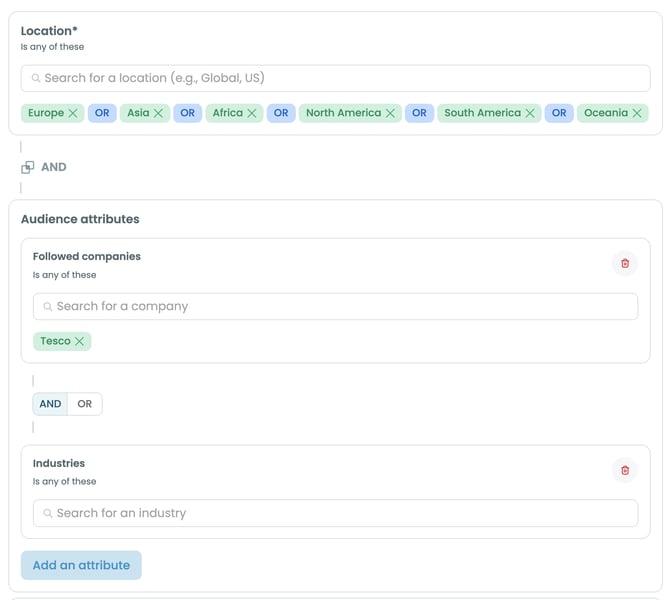This screenshot has width=670, height=600.
Task: Delete the Industries attribute
Action: click(625, 470)
